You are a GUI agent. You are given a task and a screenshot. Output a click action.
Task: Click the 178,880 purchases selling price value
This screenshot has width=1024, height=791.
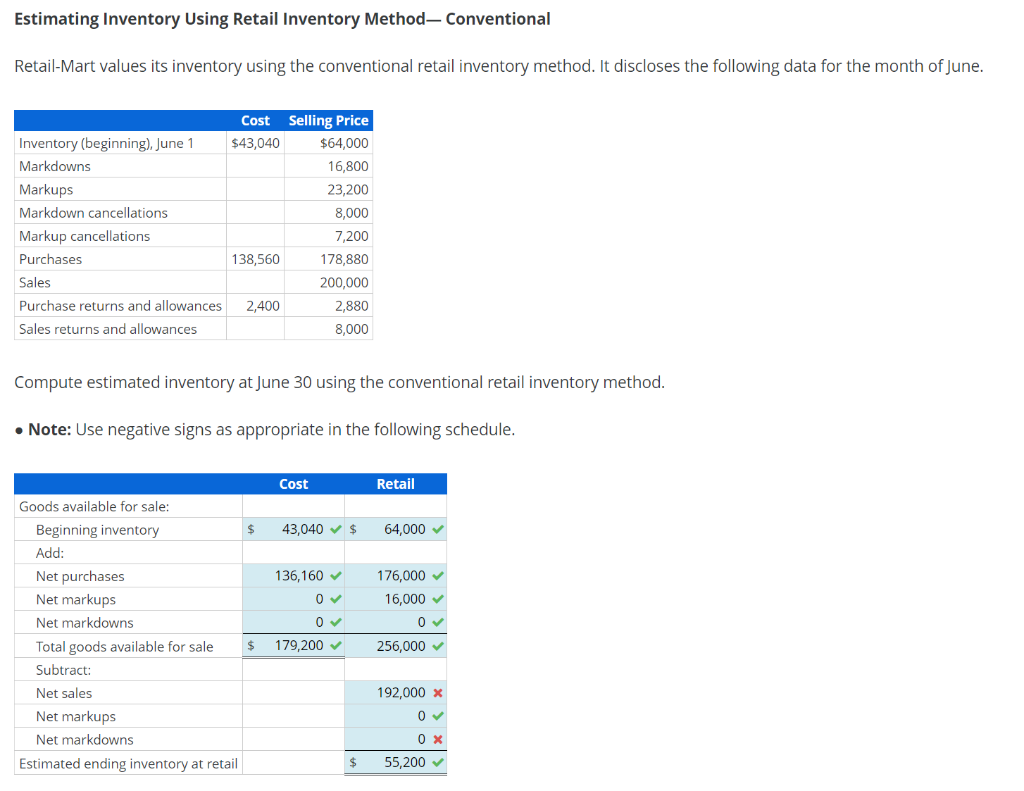[344, 259]
